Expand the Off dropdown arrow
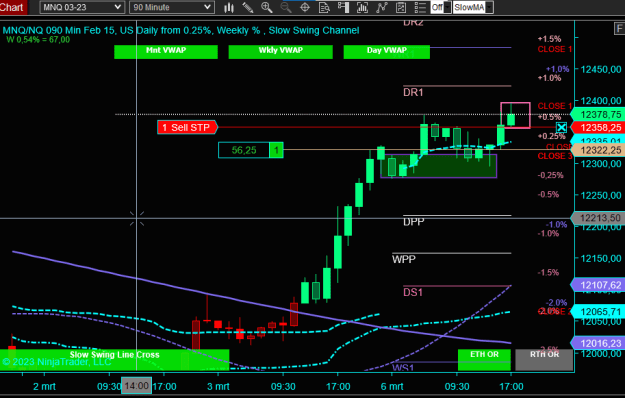 [448, 7]
